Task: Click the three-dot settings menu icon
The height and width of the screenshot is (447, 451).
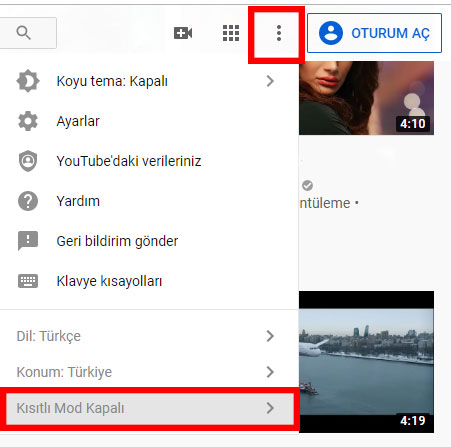Action: point(279,33)
